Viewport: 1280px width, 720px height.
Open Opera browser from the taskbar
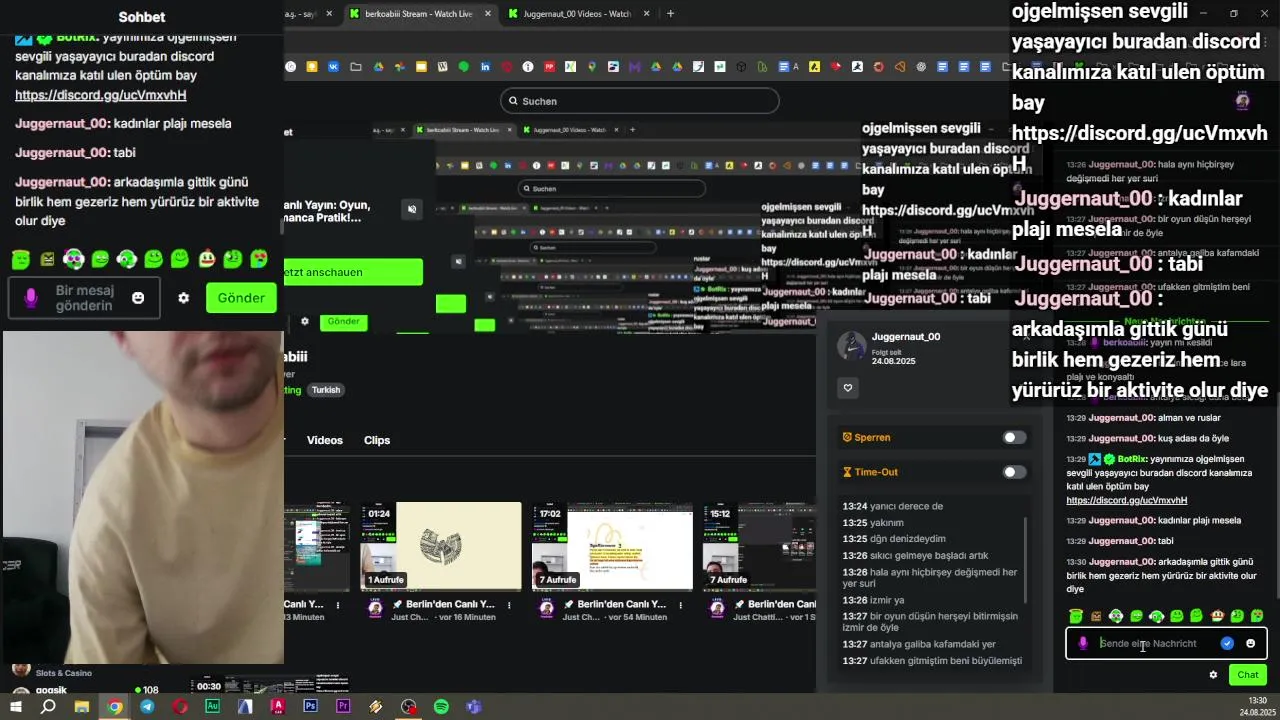point(180,707)
